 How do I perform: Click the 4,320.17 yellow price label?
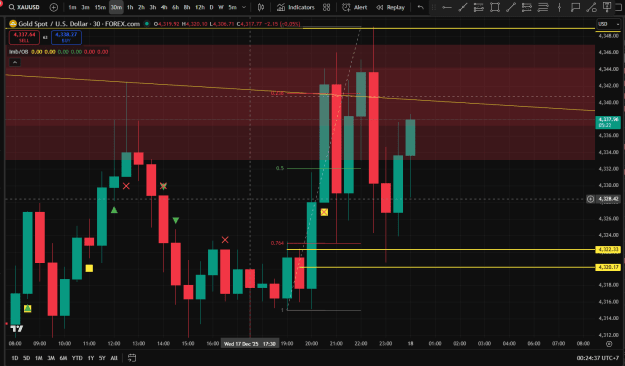click(608, 267)
